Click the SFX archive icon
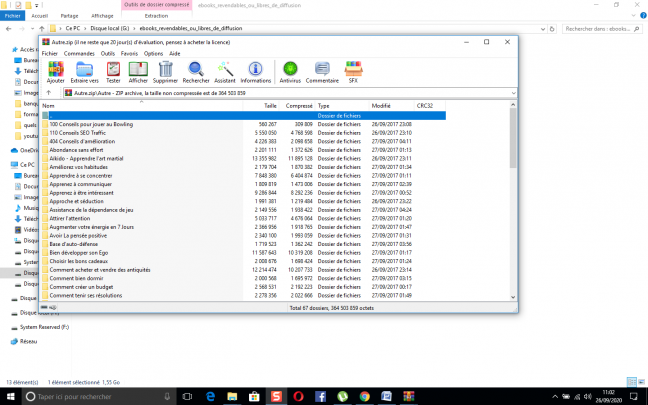 click(352, 72)
